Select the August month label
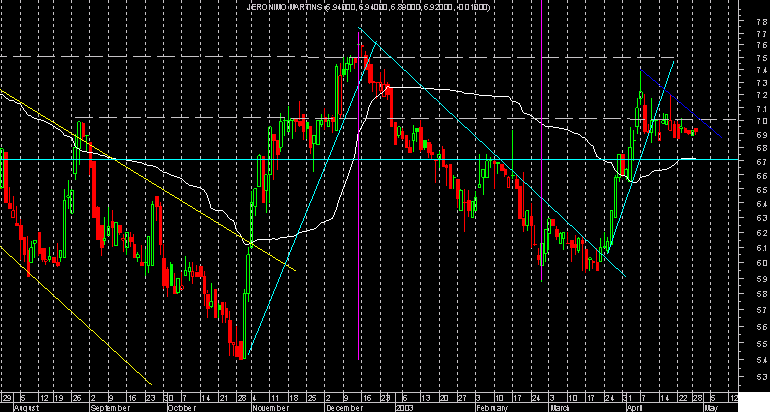Viewport: 770px width, 412px height. click(25, 408)
